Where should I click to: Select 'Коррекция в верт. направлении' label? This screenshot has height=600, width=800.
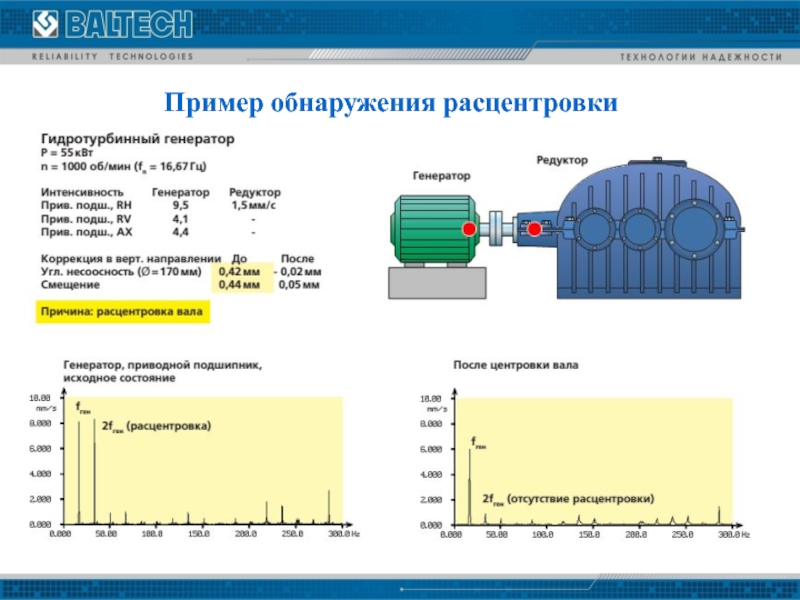click(x=131, y=259)
